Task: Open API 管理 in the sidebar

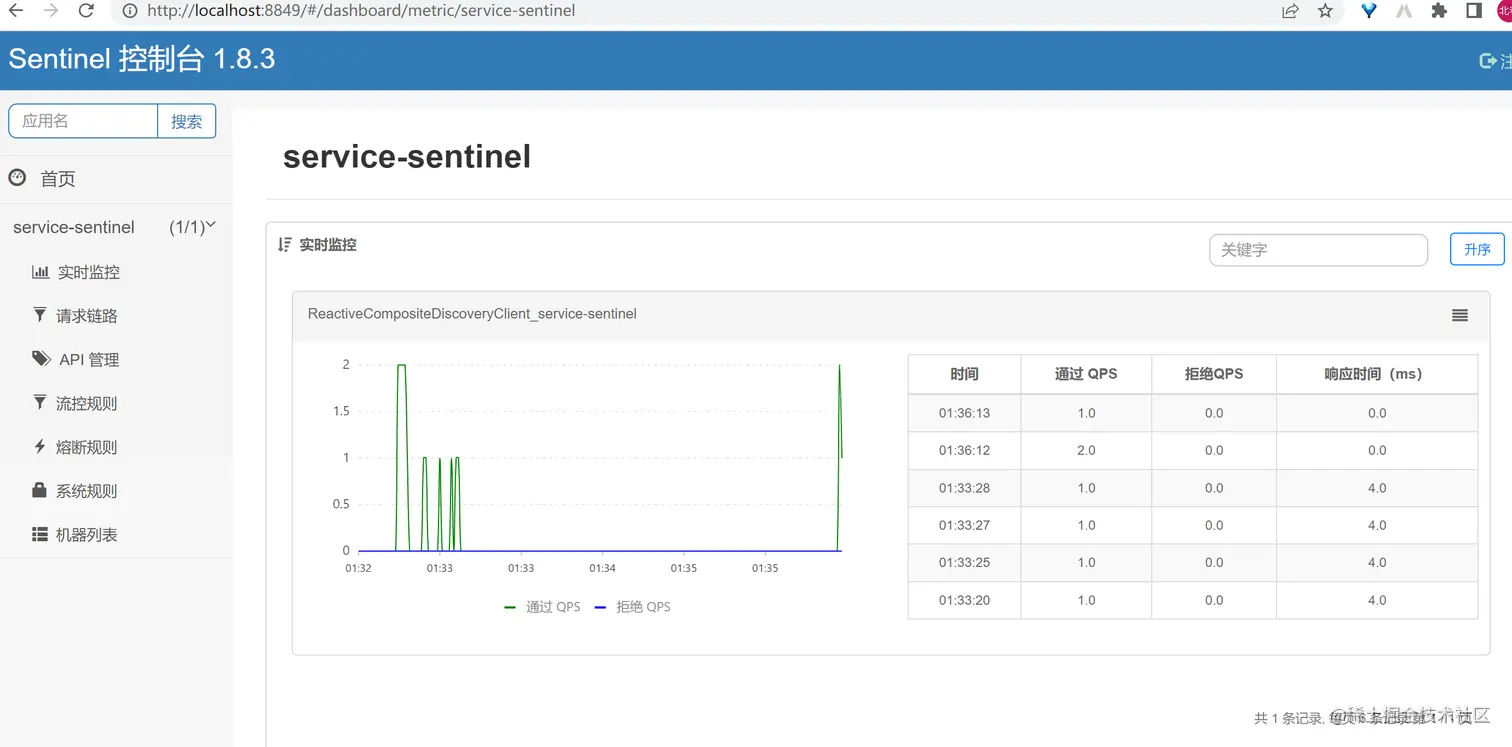Action: 89,360
